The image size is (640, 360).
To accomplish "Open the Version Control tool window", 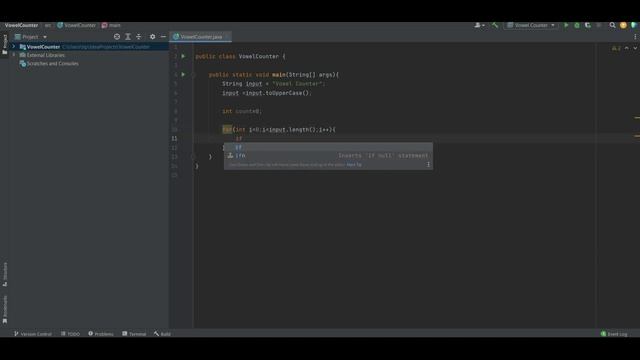I will click(33, 334).
